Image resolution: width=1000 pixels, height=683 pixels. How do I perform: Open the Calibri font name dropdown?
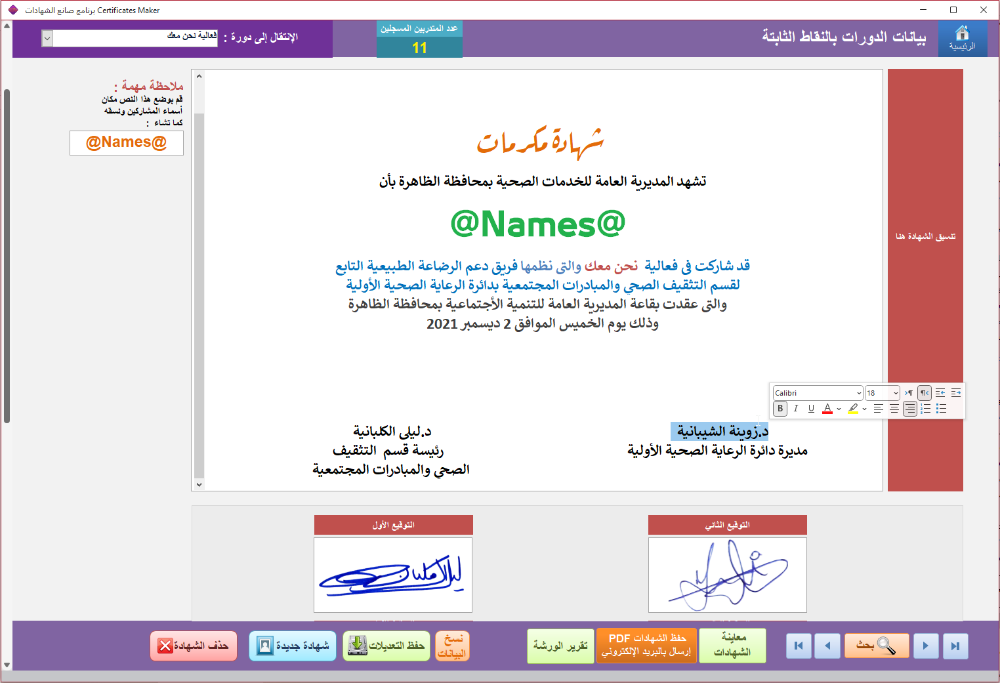(x=858, y=393)
